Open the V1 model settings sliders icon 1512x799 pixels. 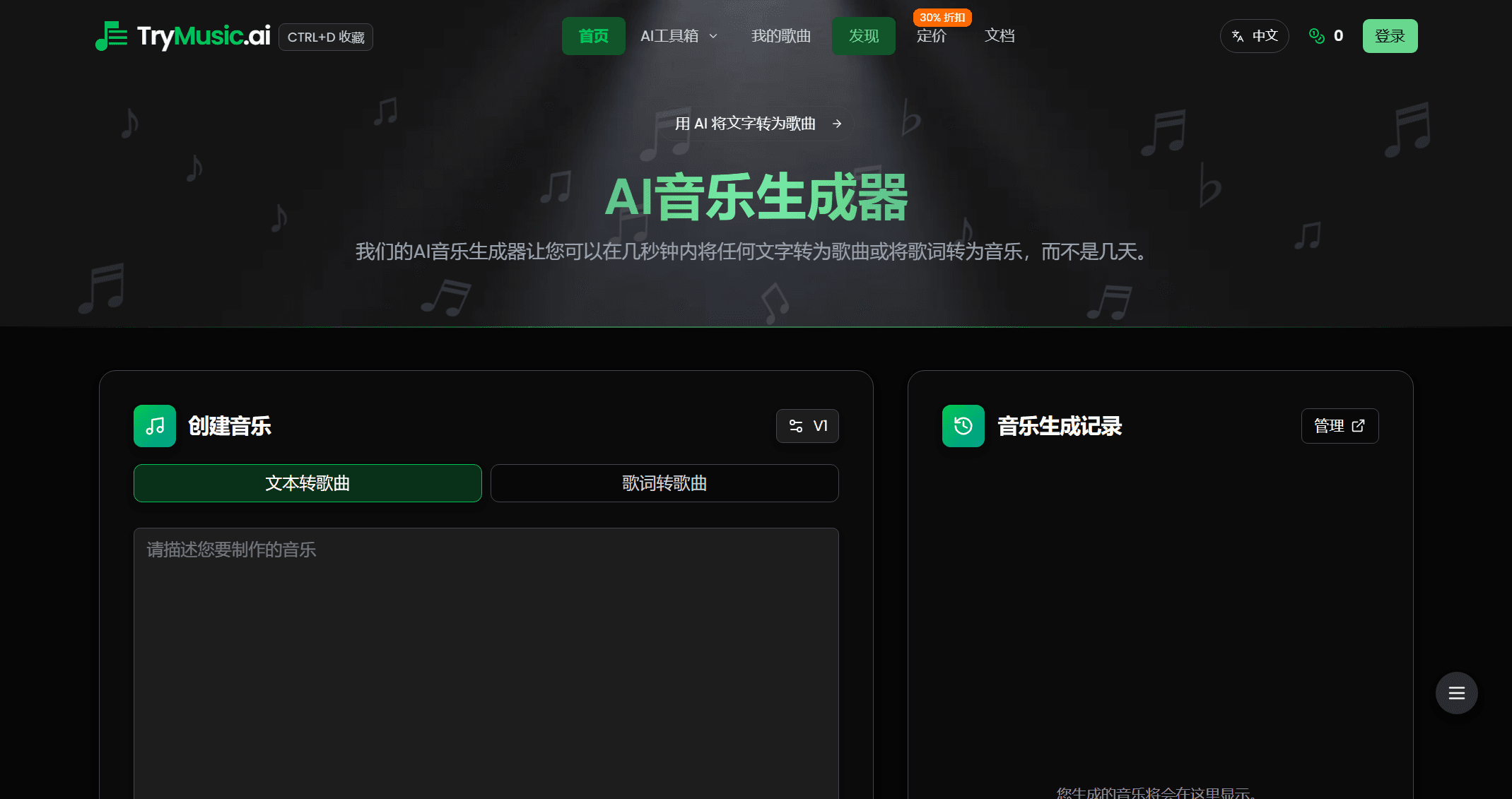tap(796, 426)
